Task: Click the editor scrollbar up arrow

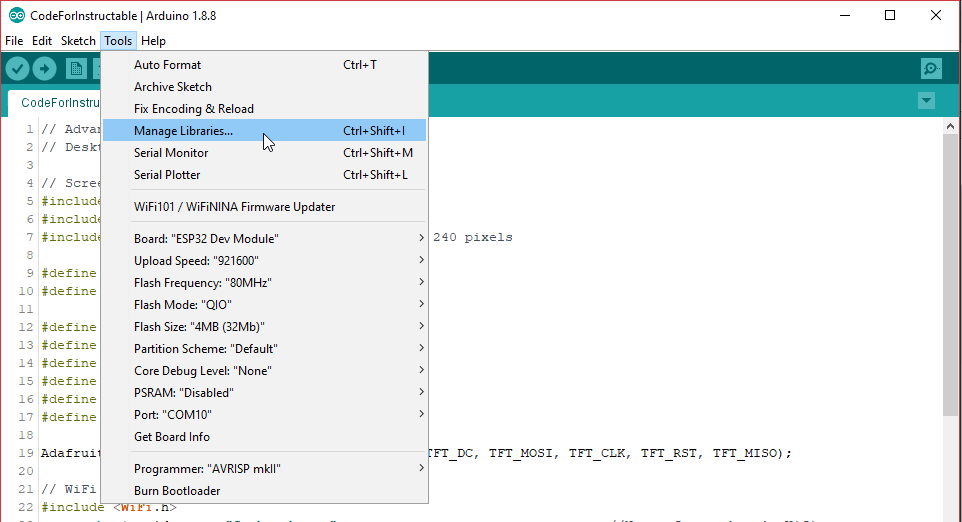Action: (950, 126)
